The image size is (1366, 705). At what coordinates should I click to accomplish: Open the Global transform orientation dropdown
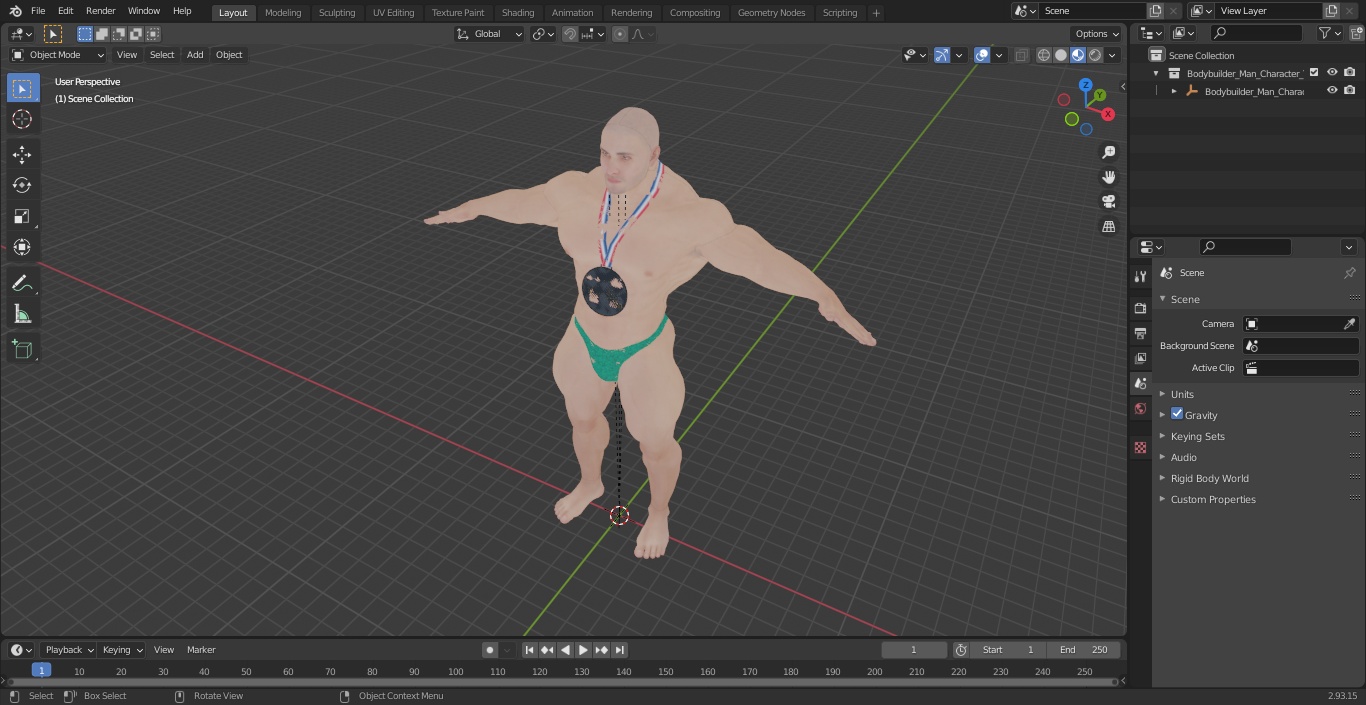point(489,34)
